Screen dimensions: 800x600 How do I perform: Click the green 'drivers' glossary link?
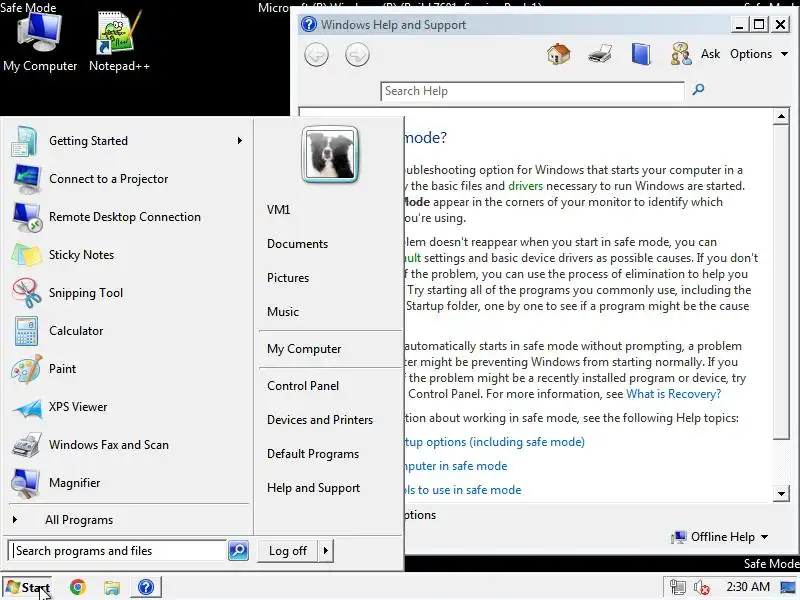(526, 186)
